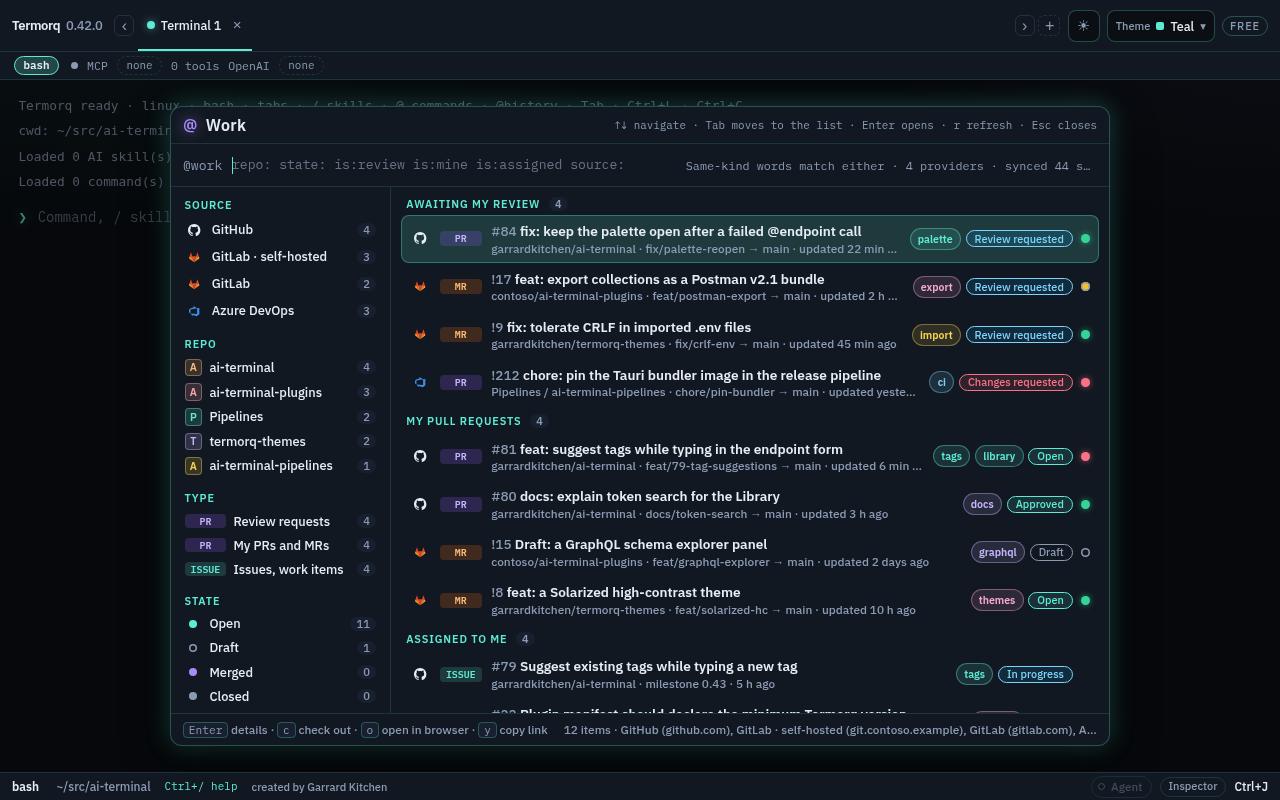
Task: Open #81 suggest tags while typing
Action: tap(750, 457)
